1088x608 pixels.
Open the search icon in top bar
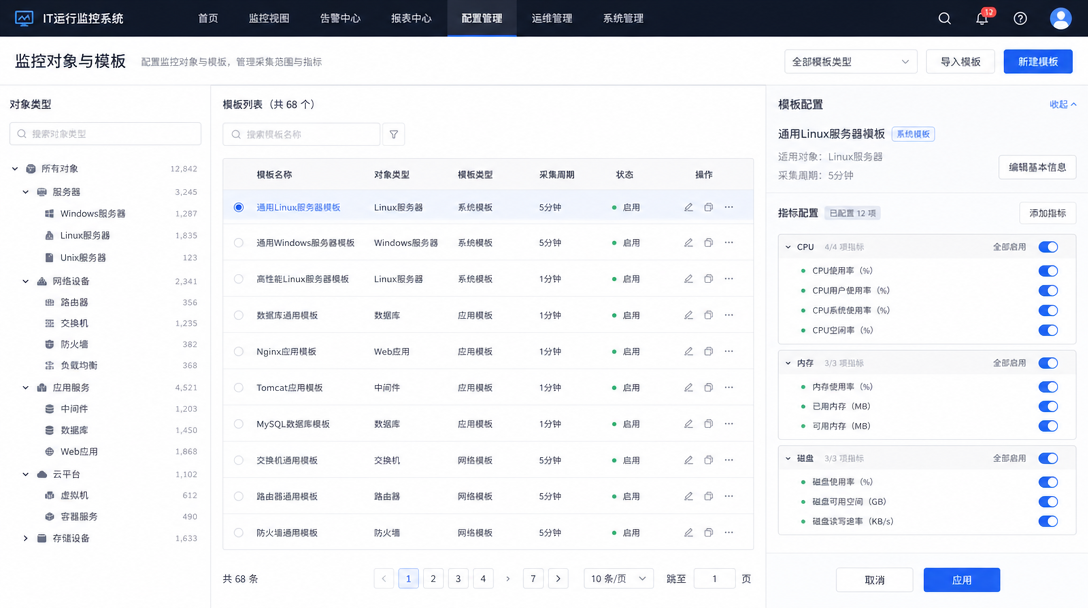[944, 19]
